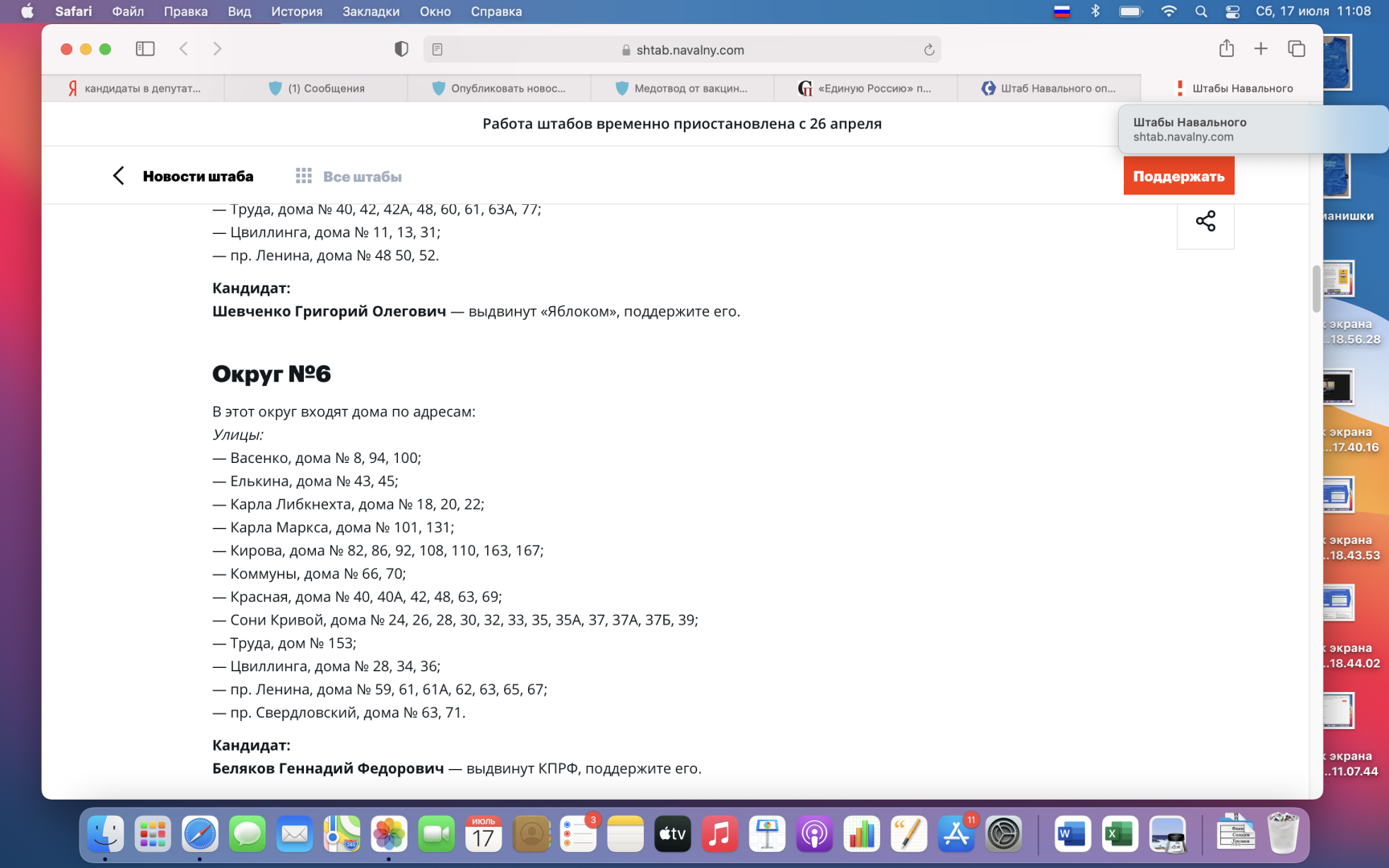
Task: Open the Russian input source menu flag
Action: click(x=1062, y=11)
